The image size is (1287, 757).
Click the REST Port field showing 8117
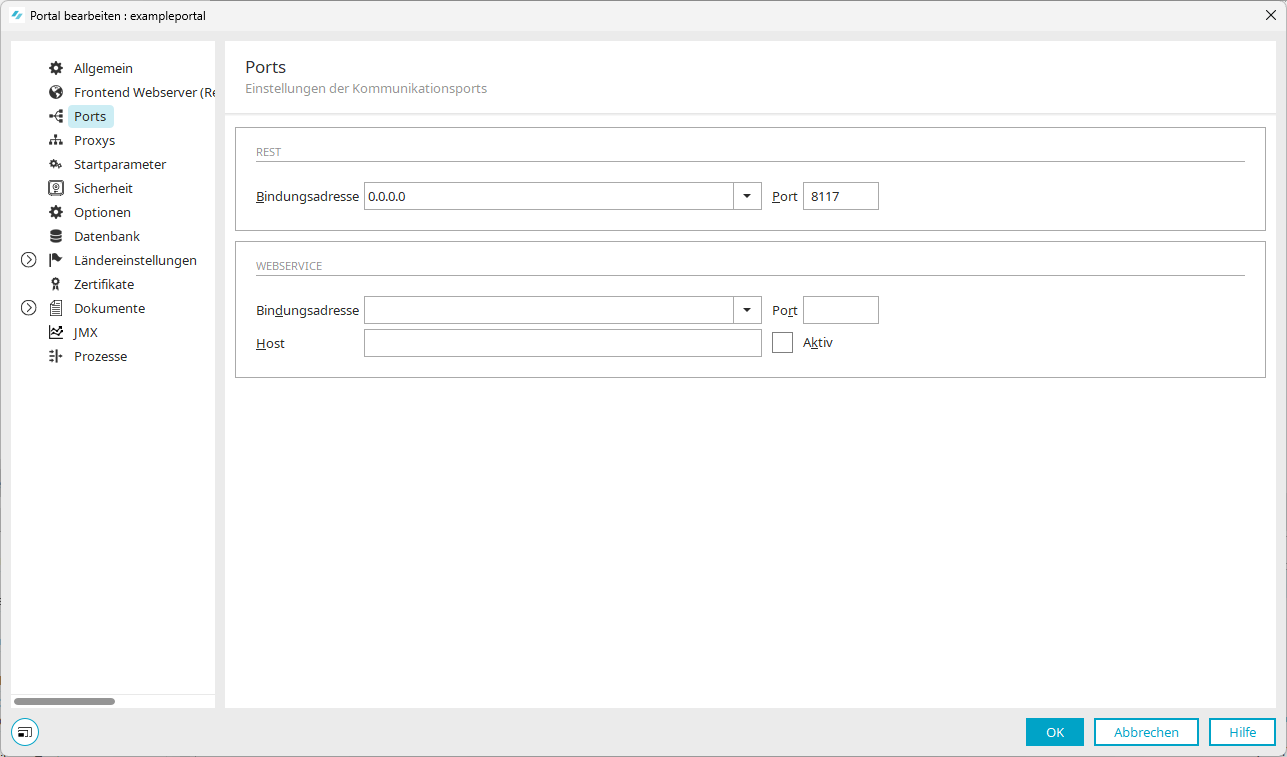[840, 197]
